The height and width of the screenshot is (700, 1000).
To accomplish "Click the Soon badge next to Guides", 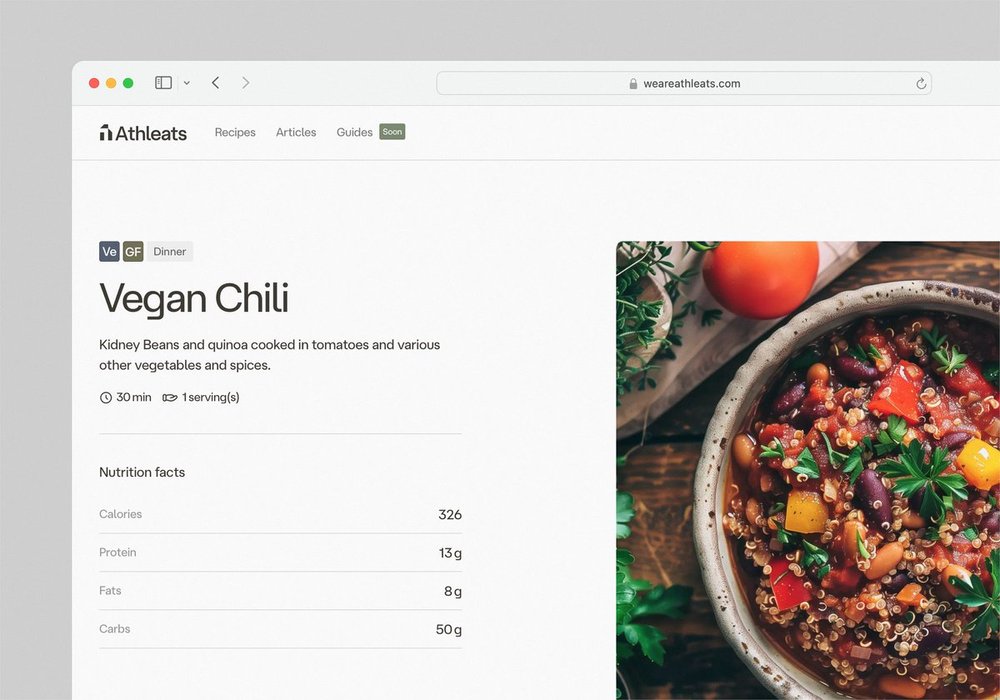I will point(392,132).
